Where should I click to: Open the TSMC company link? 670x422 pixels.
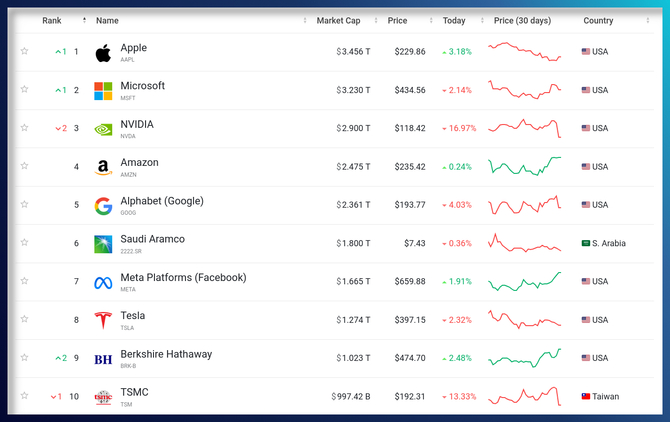134,393
